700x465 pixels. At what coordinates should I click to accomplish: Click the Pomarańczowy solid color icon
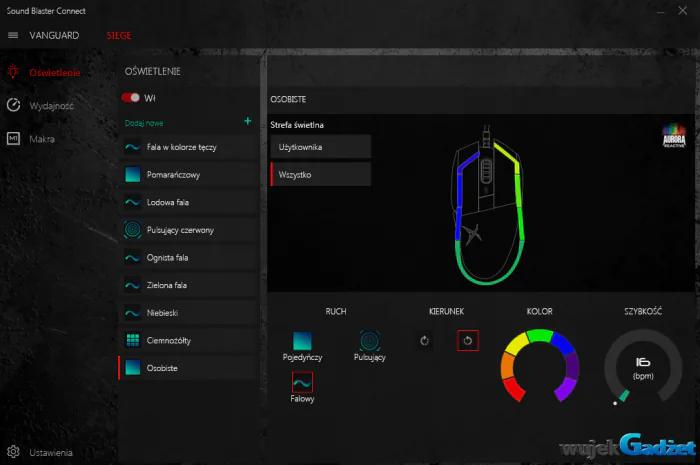tap(133, 174)
